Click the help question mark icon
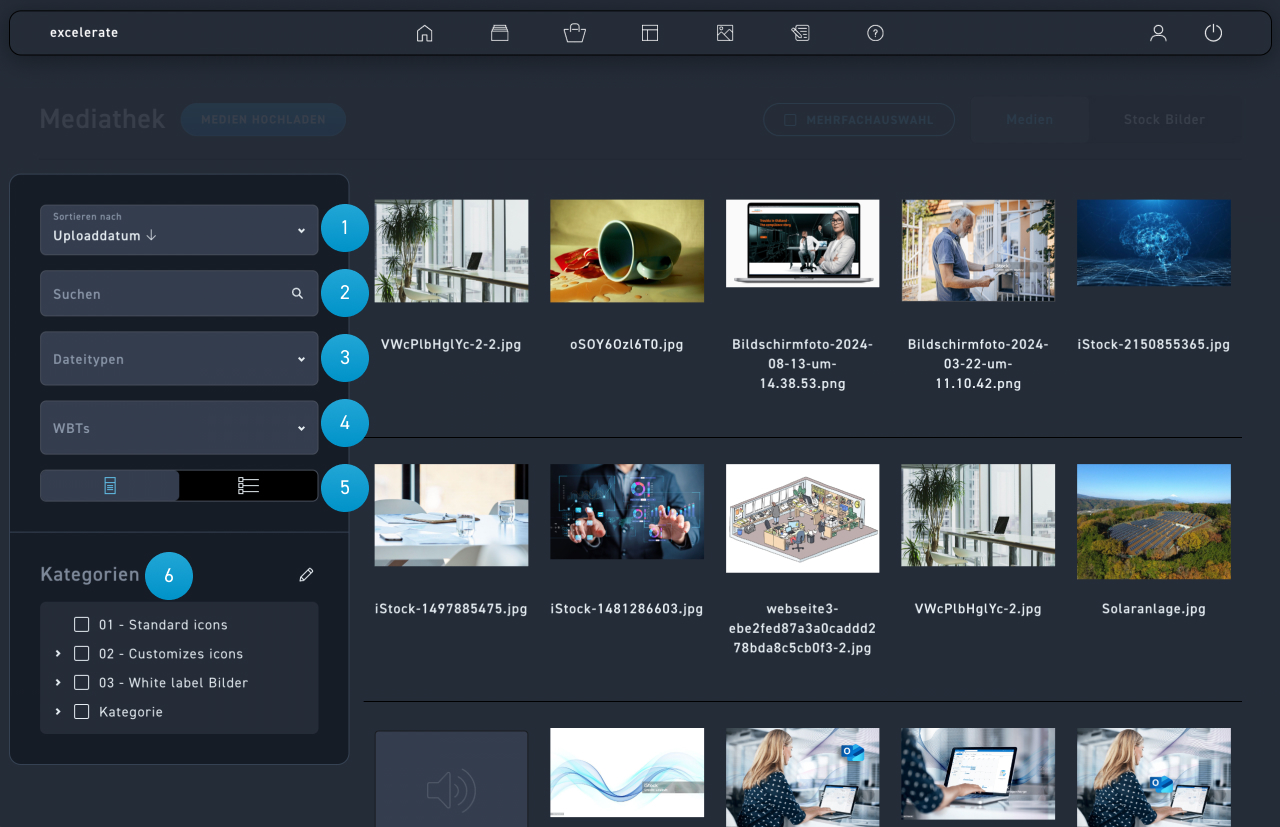 point(875,33)
